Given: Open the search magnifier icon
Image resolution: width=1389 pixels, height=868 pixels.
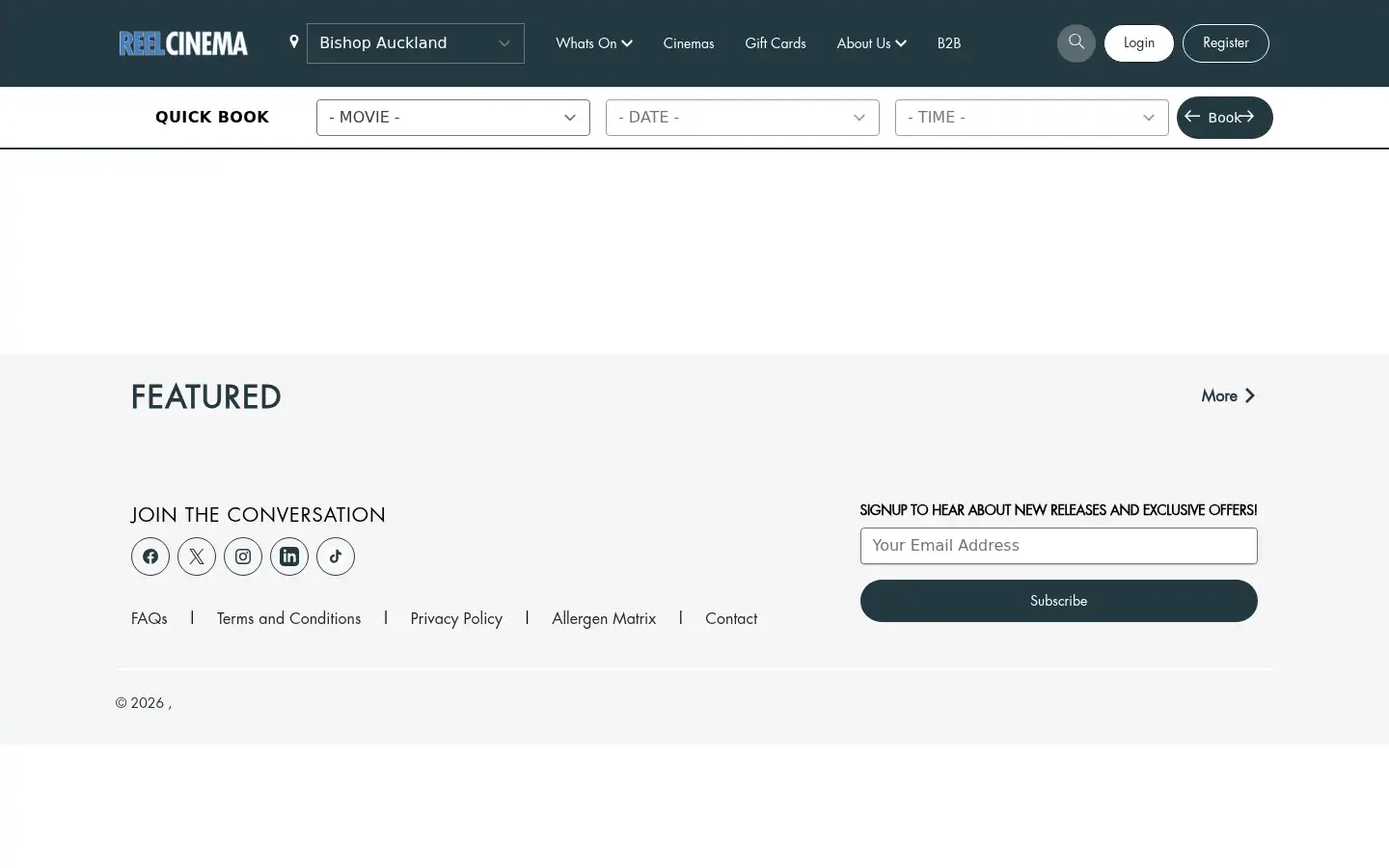Looking at the screenshot, I should click(1076, 42).
